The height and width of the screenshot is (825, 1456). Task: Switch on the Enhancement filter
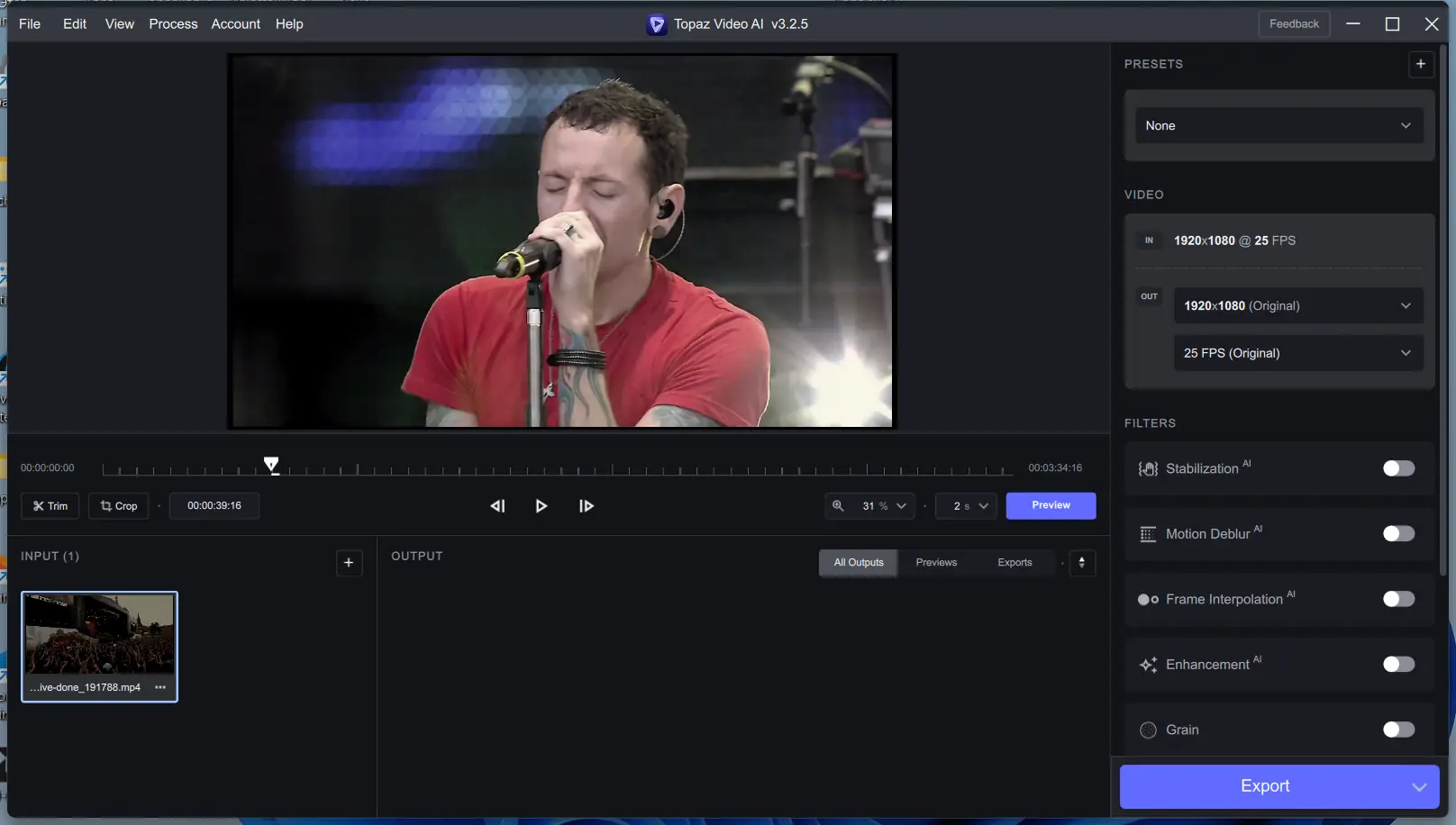click(1398, 665)
